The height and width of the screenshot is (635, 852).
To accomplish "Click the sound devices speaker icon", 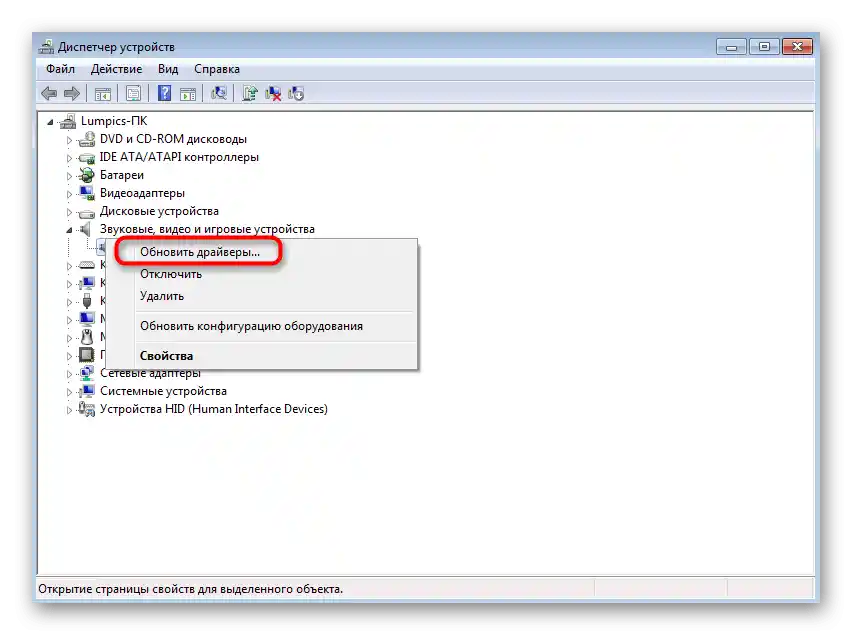I will point(85,229).
